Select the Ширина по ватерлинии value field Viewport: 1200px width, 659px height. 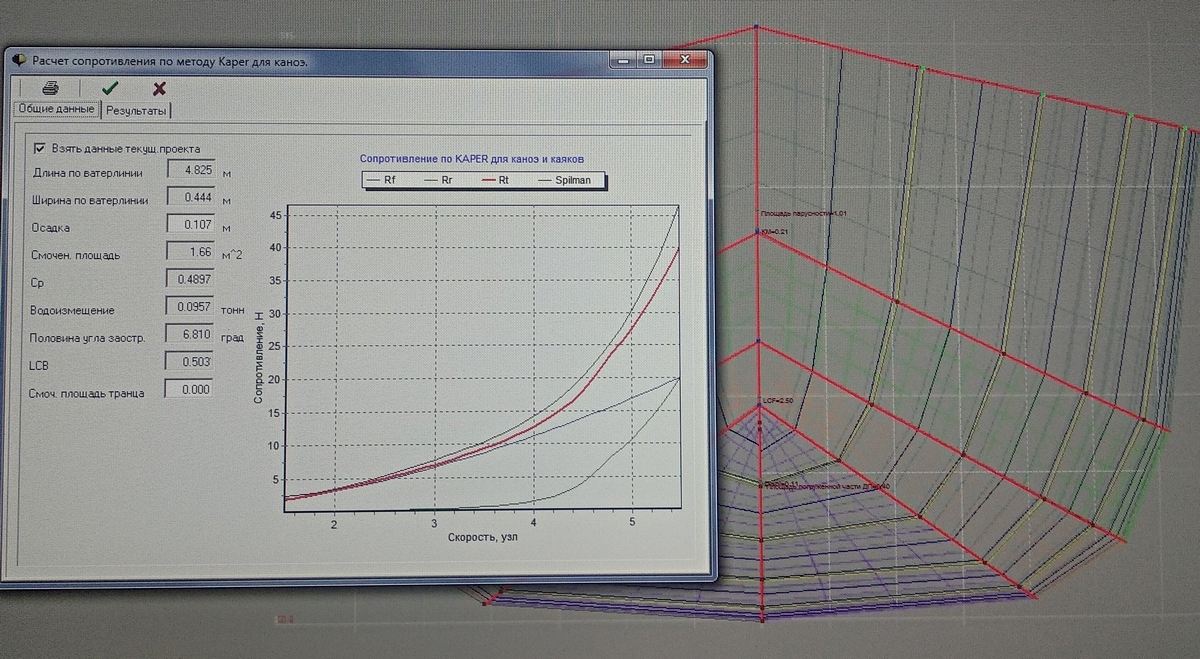click(x=190, y=199)
